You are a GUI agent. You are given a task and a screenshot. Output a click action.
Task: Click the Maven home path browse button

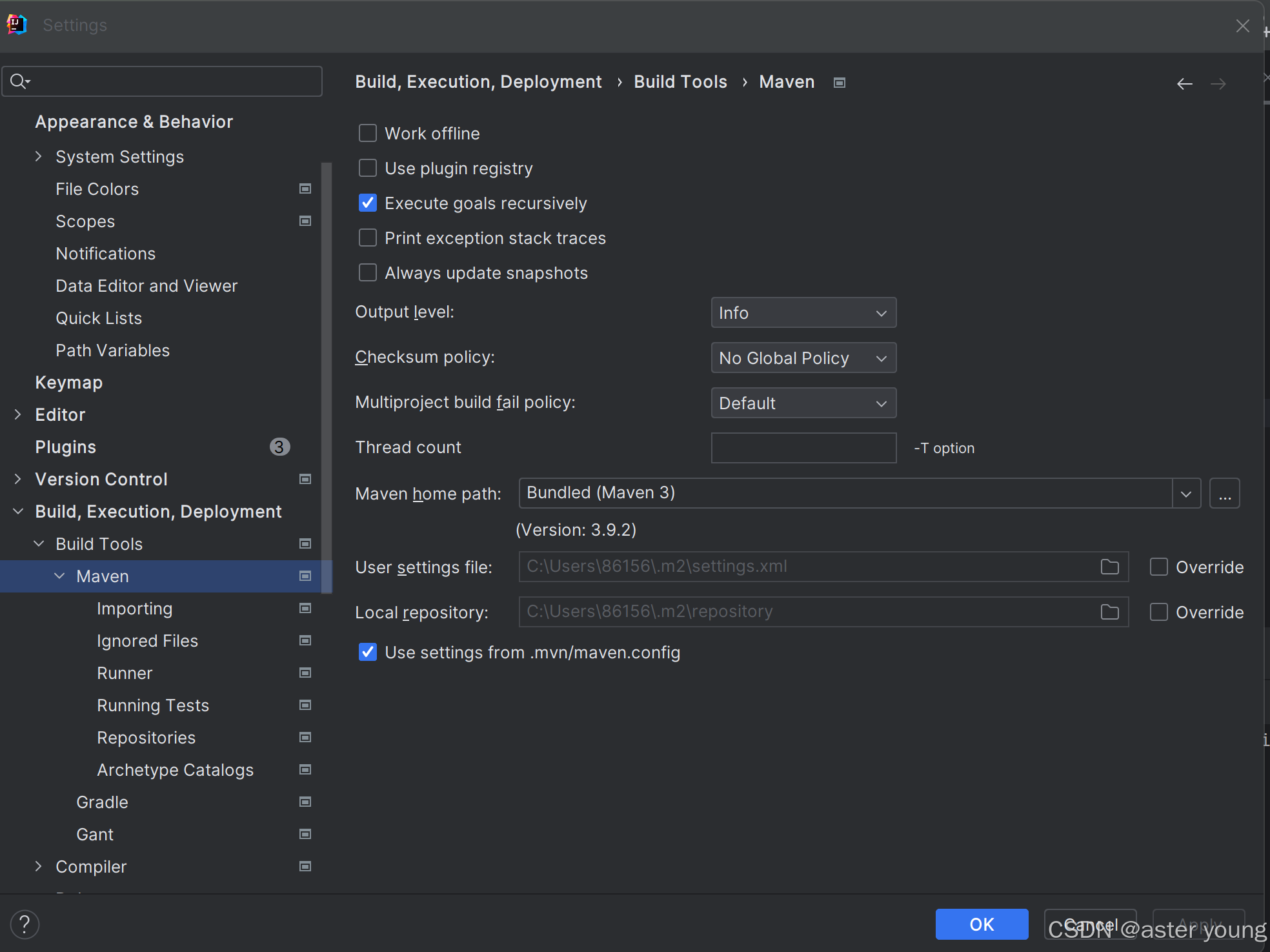point(1224,494)
